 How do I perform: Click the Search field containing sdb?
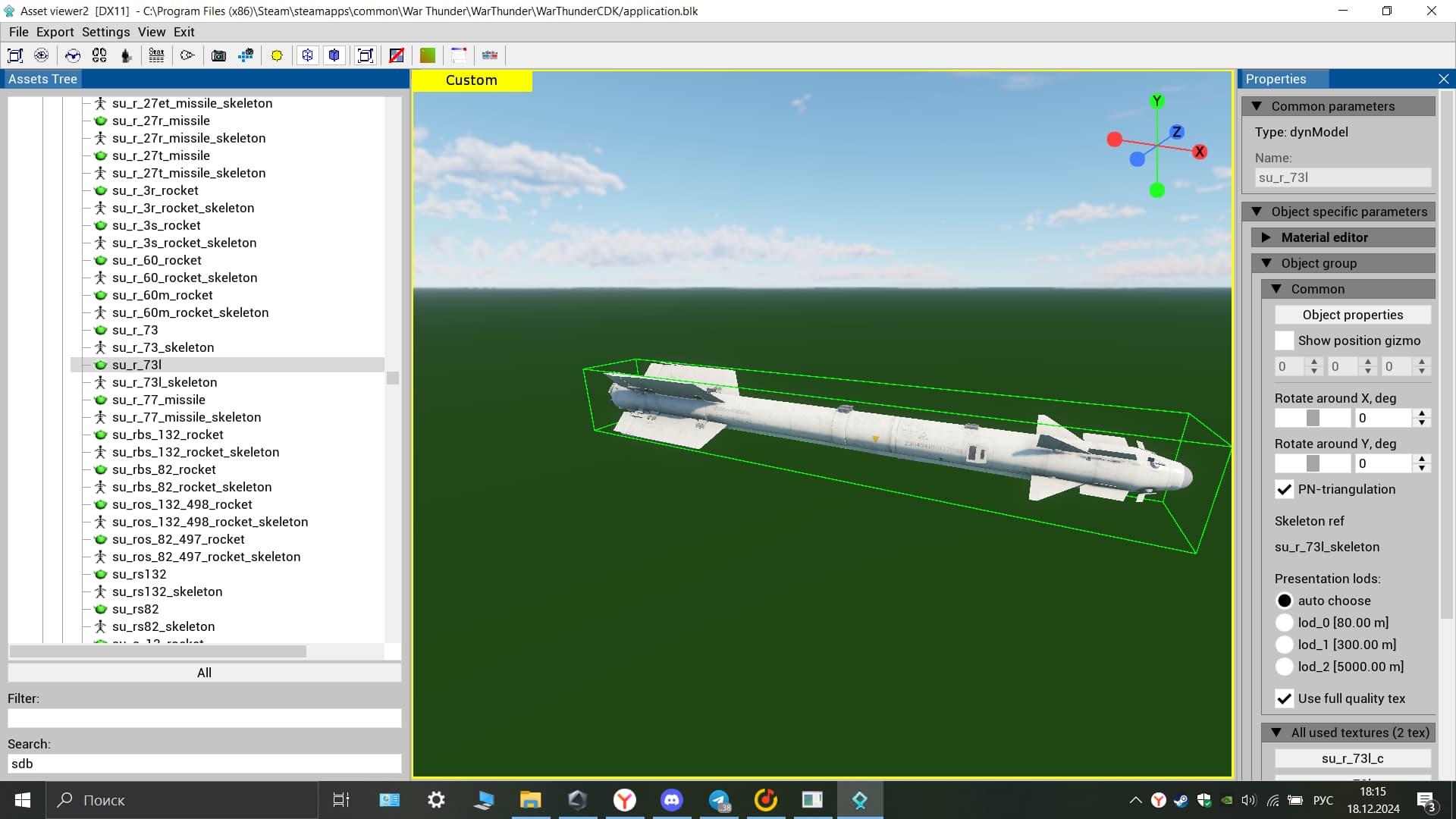tap(204, 764)
